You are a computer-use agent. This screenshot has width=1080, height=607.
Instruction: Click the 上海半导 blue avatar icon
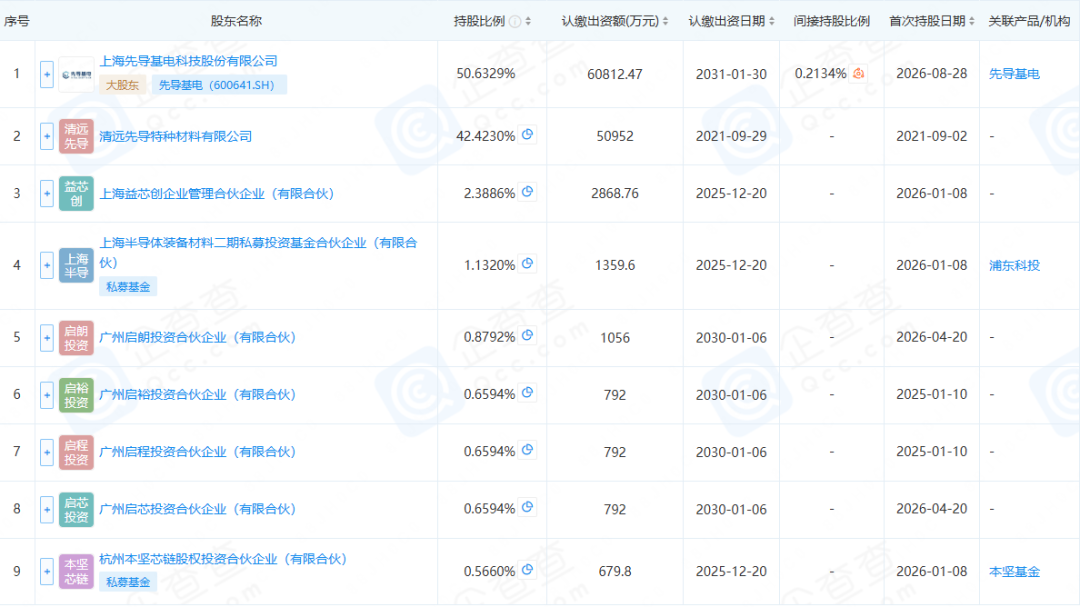[x=76, y=265]
